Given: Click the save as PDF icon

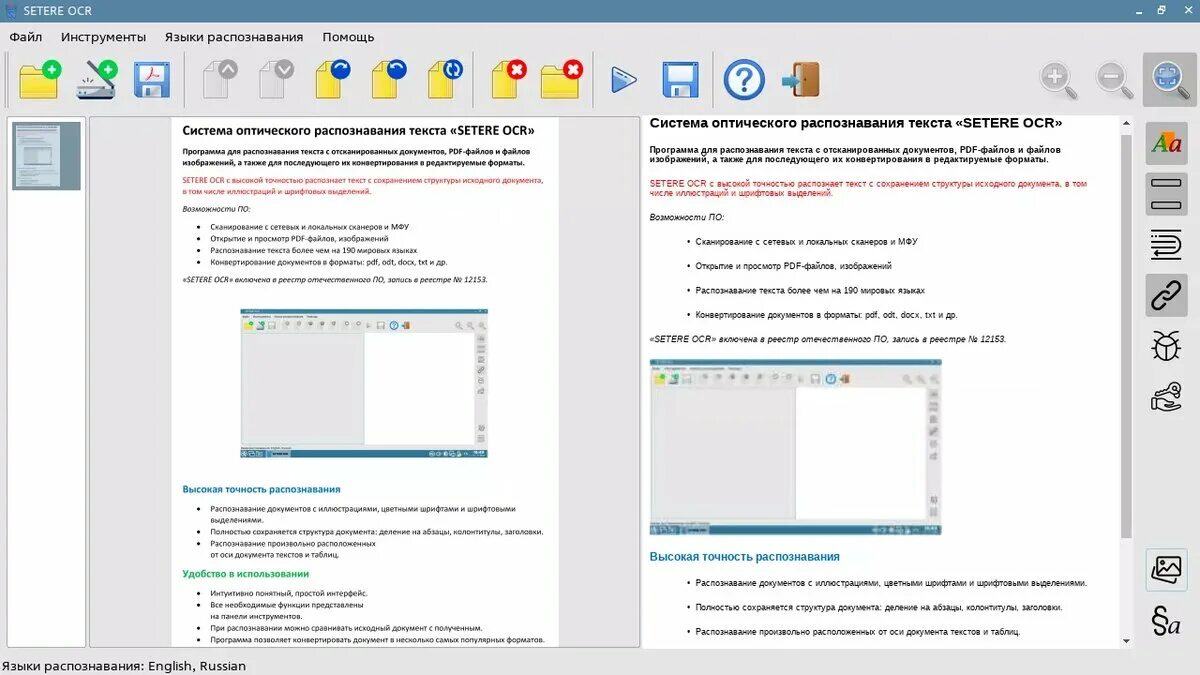Looking at the screenshot, I should [152, 80].
